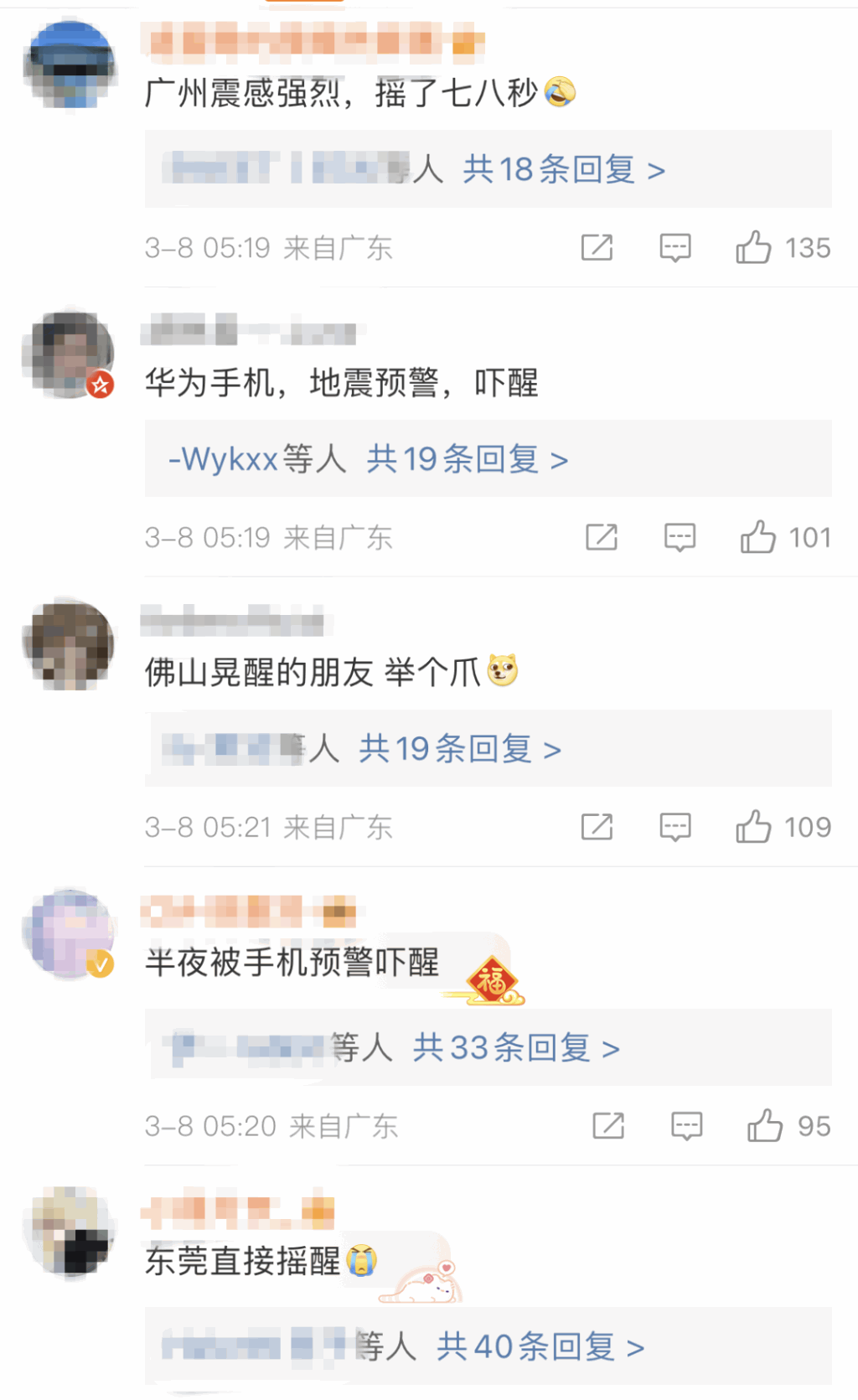Reply icon for comment with 95 likes
Viewport: 858px width, 1400px height.
pos(686,1126)
